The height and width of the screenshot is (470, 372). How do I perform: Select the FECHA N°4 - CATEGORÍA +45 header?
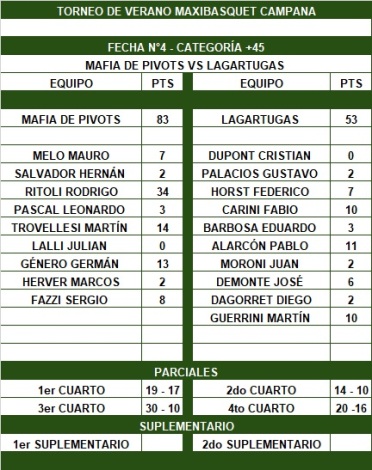click(186, 47)
